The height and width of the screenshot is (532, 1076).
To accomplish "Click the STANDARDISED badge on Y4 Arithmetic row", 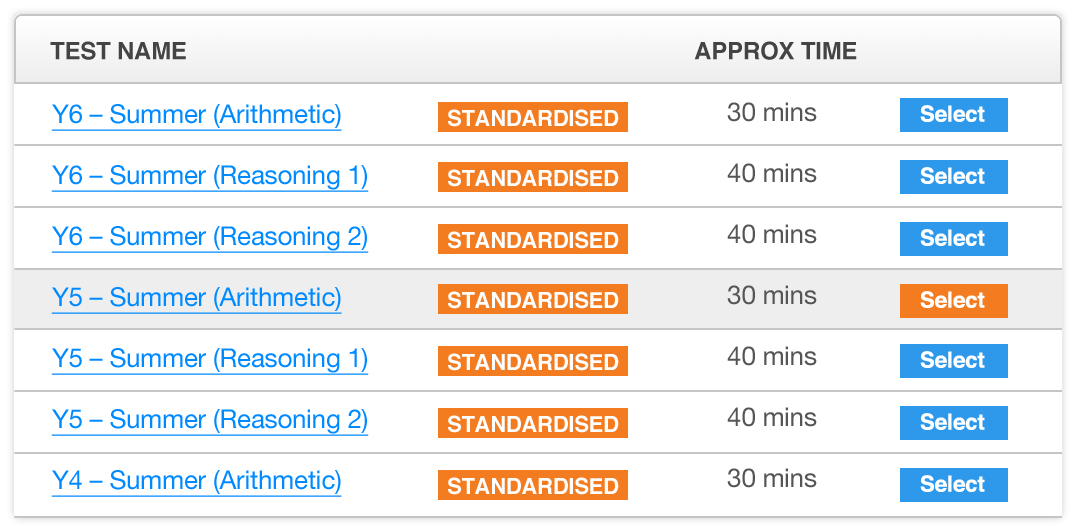I will click(x=532, y=486).
